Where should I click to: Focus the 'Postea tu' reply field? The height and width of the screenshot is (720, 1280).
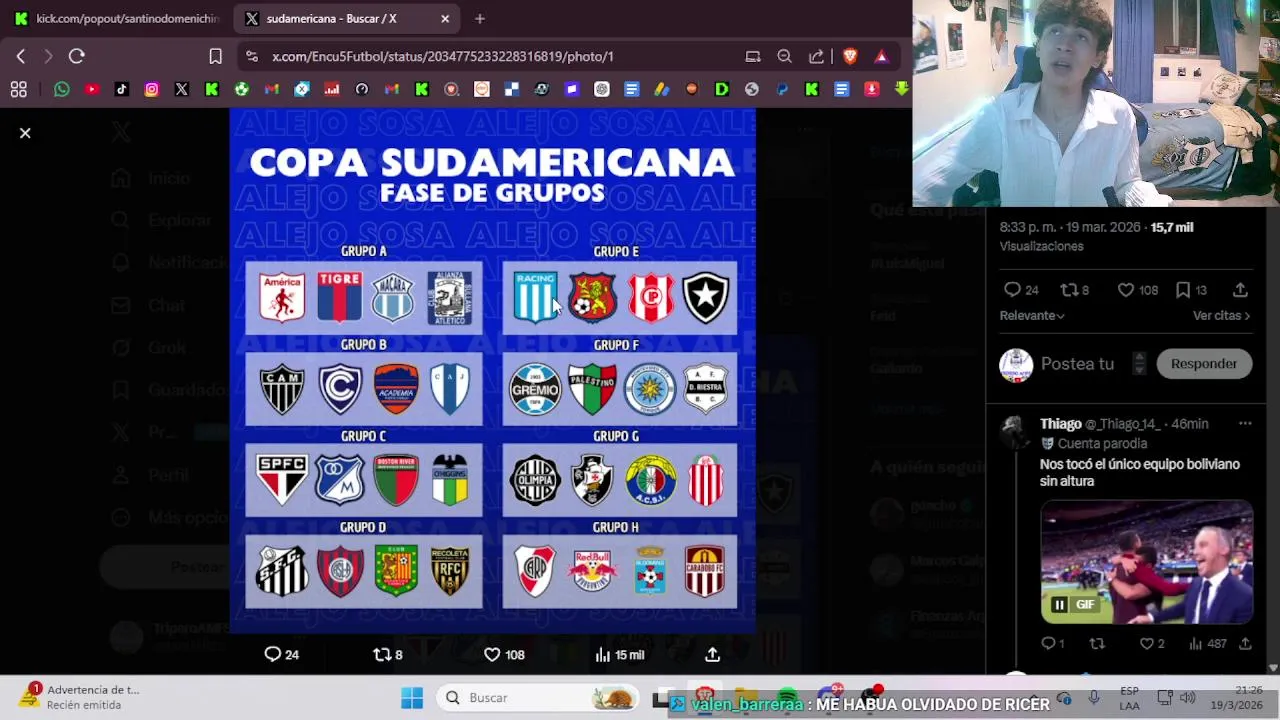pos(1077,364)
